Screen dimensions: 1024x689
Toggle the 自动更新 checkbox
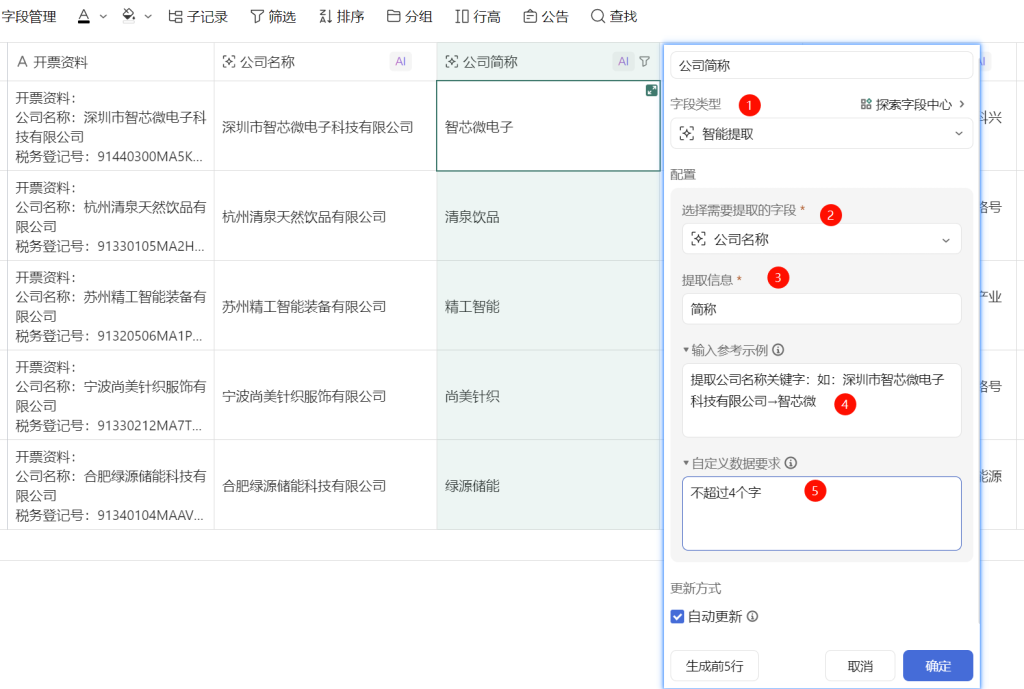pyautogui.click(x=677, y=617)
